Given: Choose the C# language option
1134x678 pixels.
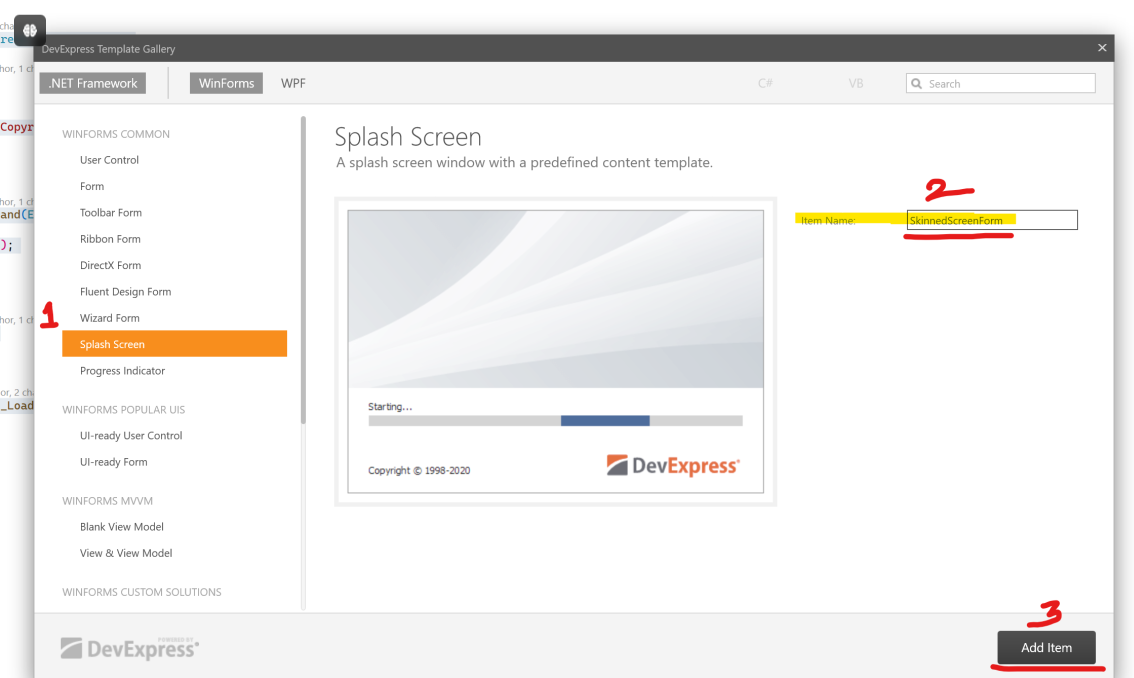Looking at the screenshot, I should point(765,83).
